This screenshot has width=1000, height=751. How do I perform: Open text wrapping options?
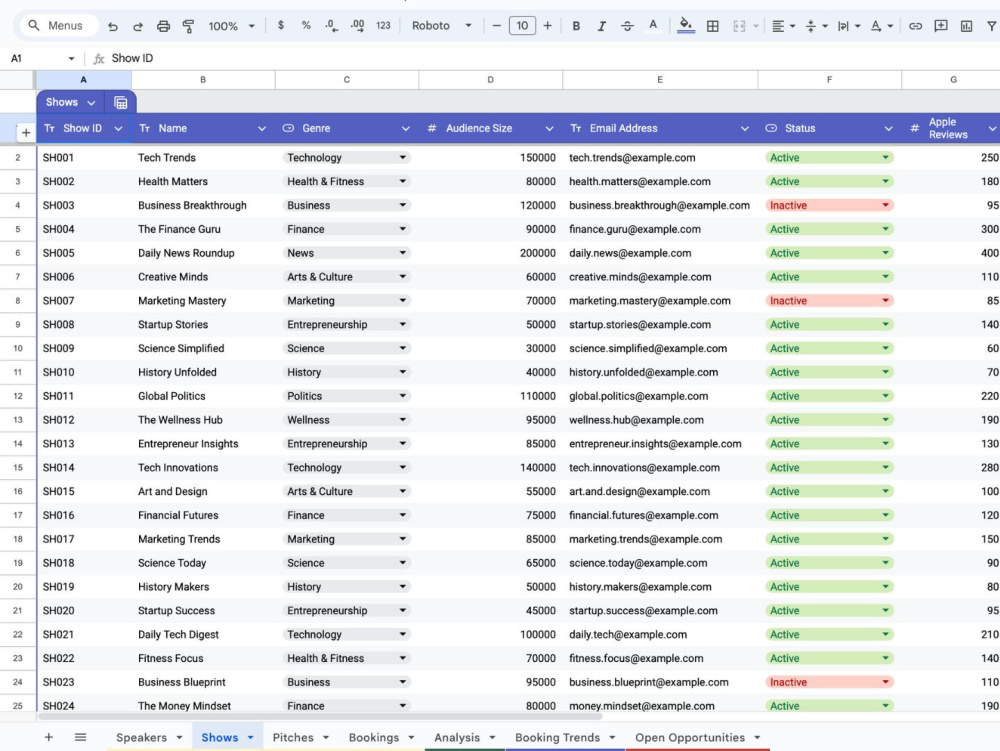click(x=848, y=26)
